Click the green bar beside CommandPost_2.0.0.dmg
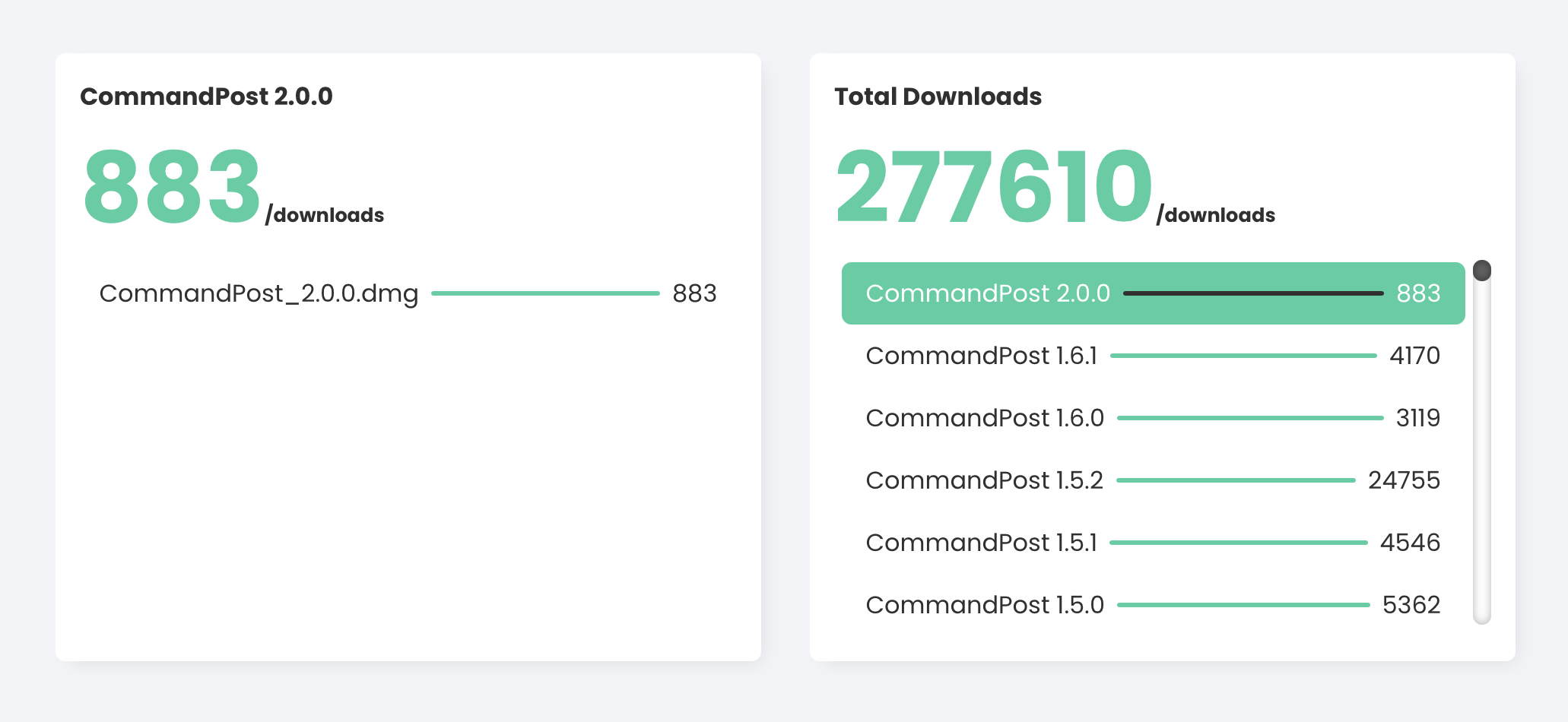 coord(545,293)
